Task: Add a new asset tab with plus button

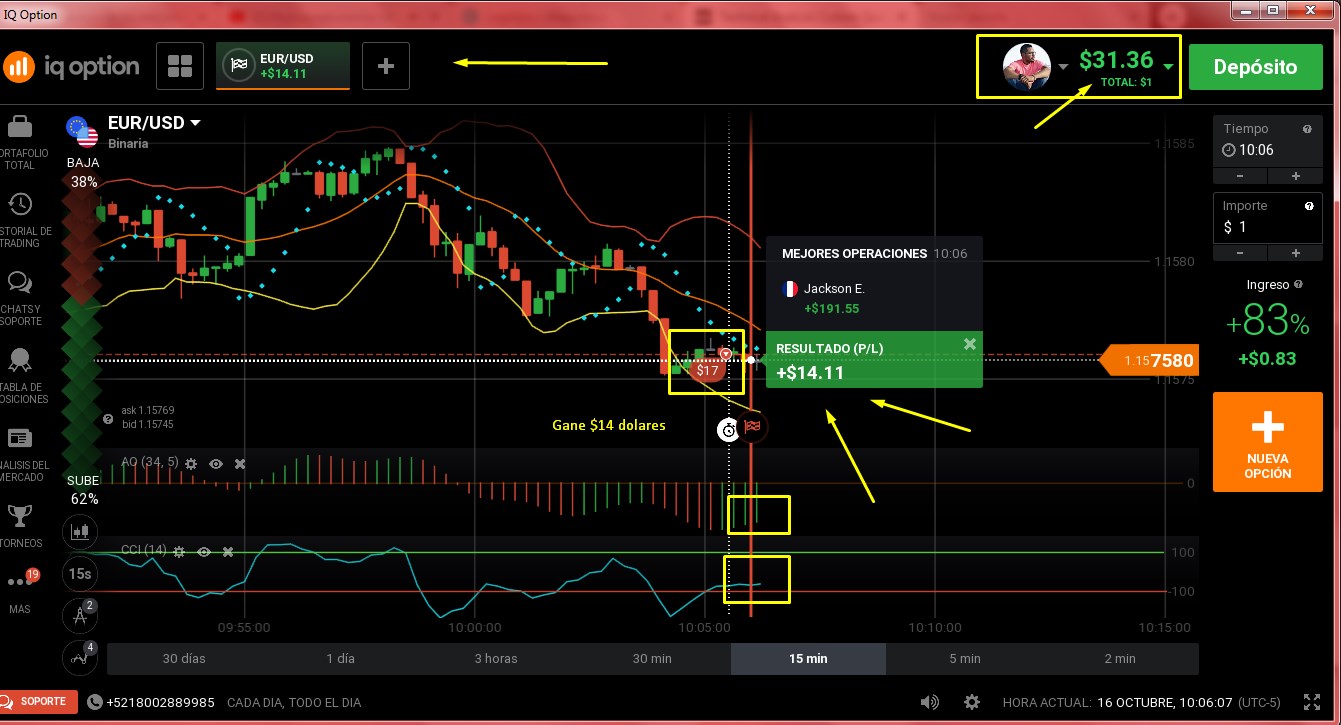Action: click(x=386, y=66)
